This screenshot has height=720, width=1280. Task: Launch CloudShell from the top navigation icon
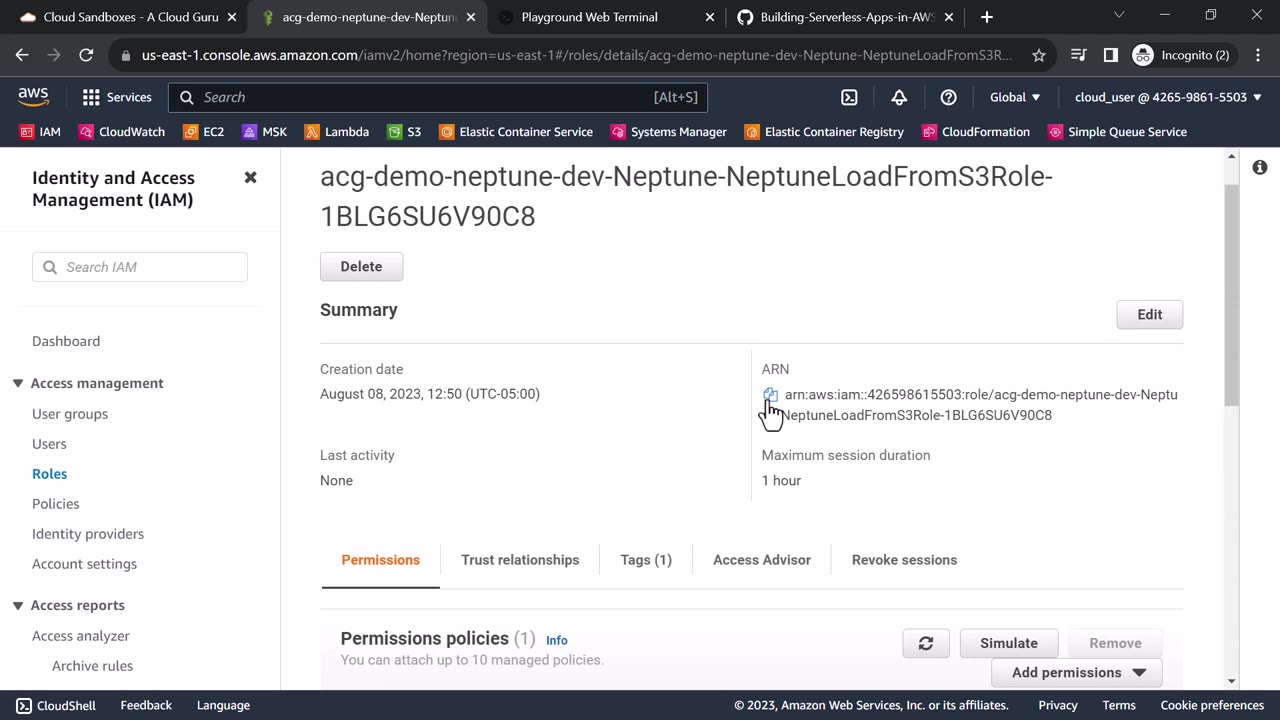click(849, 97)
